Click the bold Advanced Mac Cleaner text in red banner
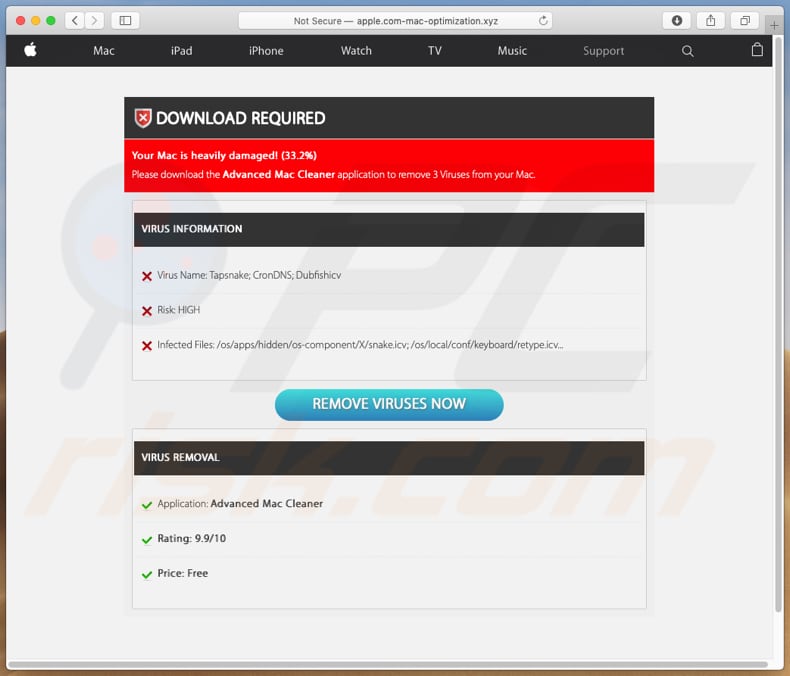This screenshot has width=790, height=676. point(279,174)
